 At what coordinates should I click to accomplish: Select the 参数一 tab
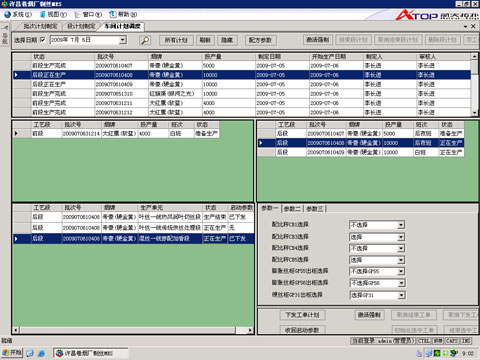click(269, 208)
